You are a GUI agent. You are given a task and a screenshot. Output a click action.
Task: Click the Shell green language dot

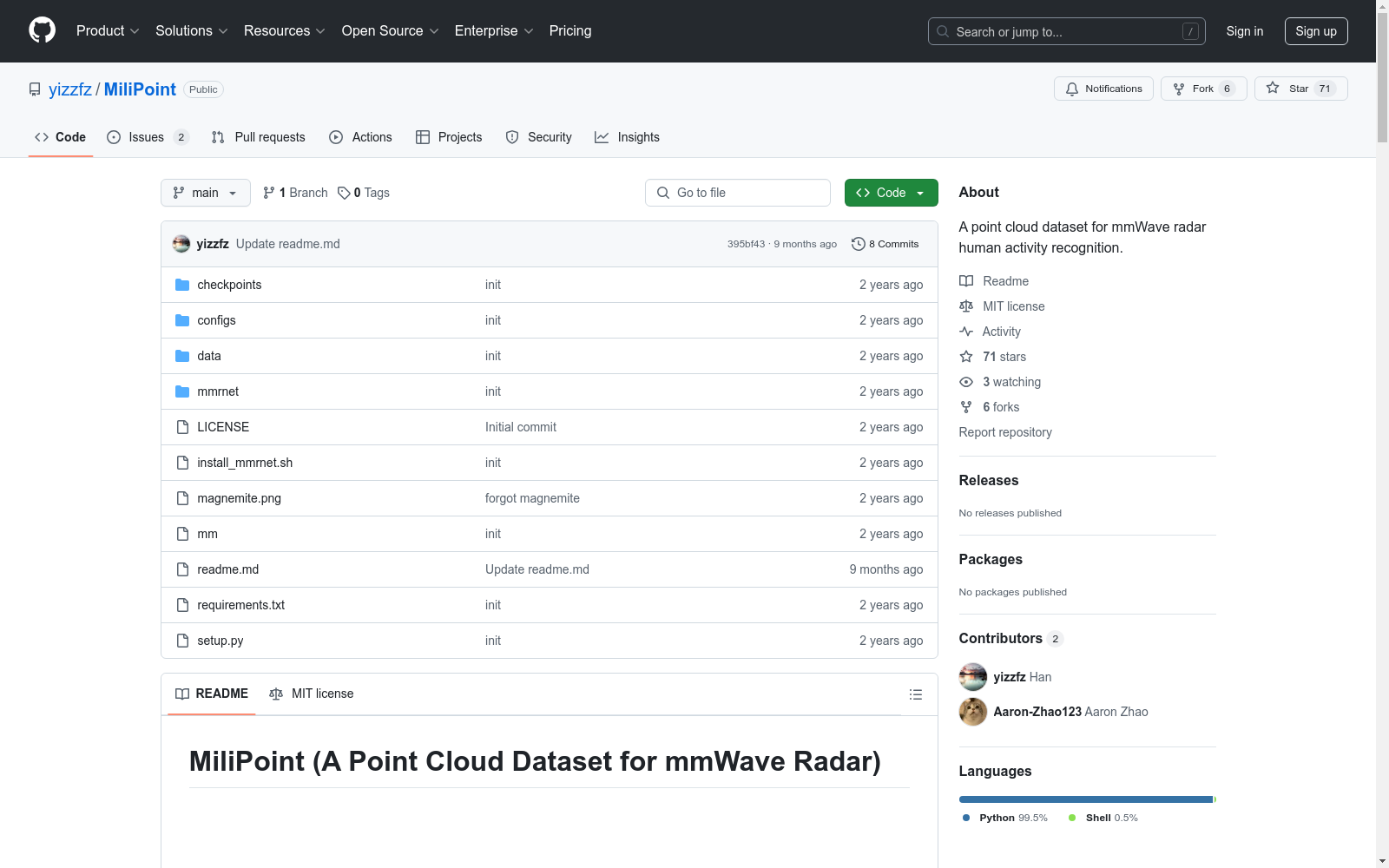coord(1072,818)
